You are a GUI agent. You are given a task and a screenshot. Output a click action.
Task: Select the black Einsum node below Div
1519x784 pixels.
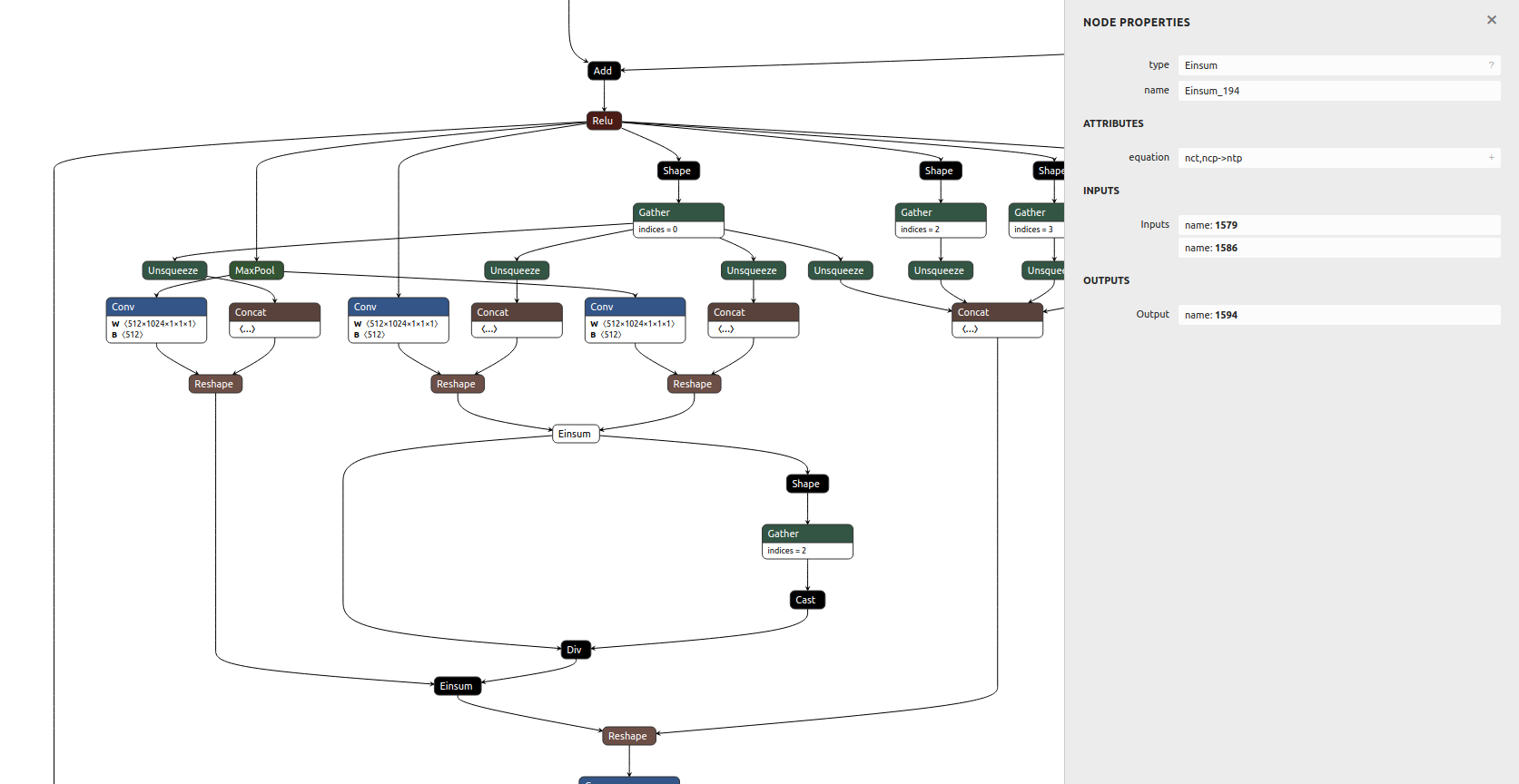[457, 686]
